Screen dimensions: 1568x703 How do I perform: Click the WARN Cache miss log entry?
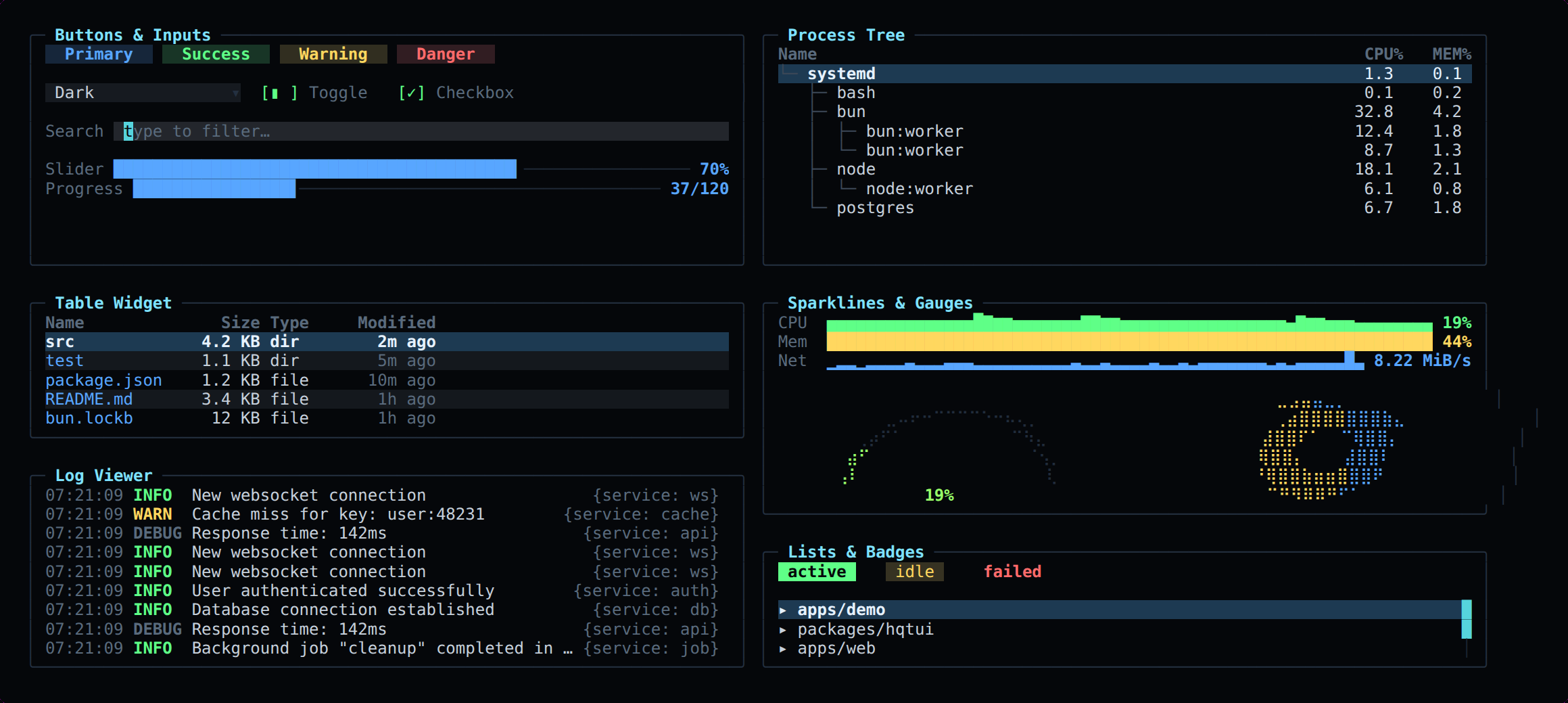[382, 514]
